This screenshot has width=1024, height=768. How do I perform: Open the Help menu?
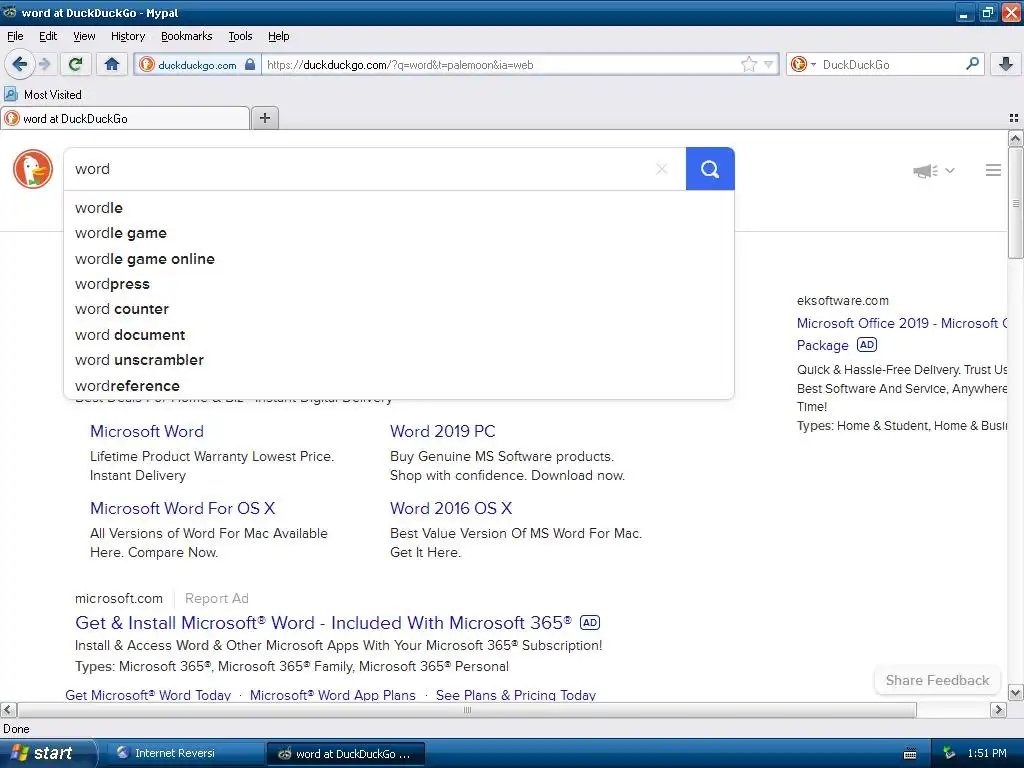(x=278, y=36)
